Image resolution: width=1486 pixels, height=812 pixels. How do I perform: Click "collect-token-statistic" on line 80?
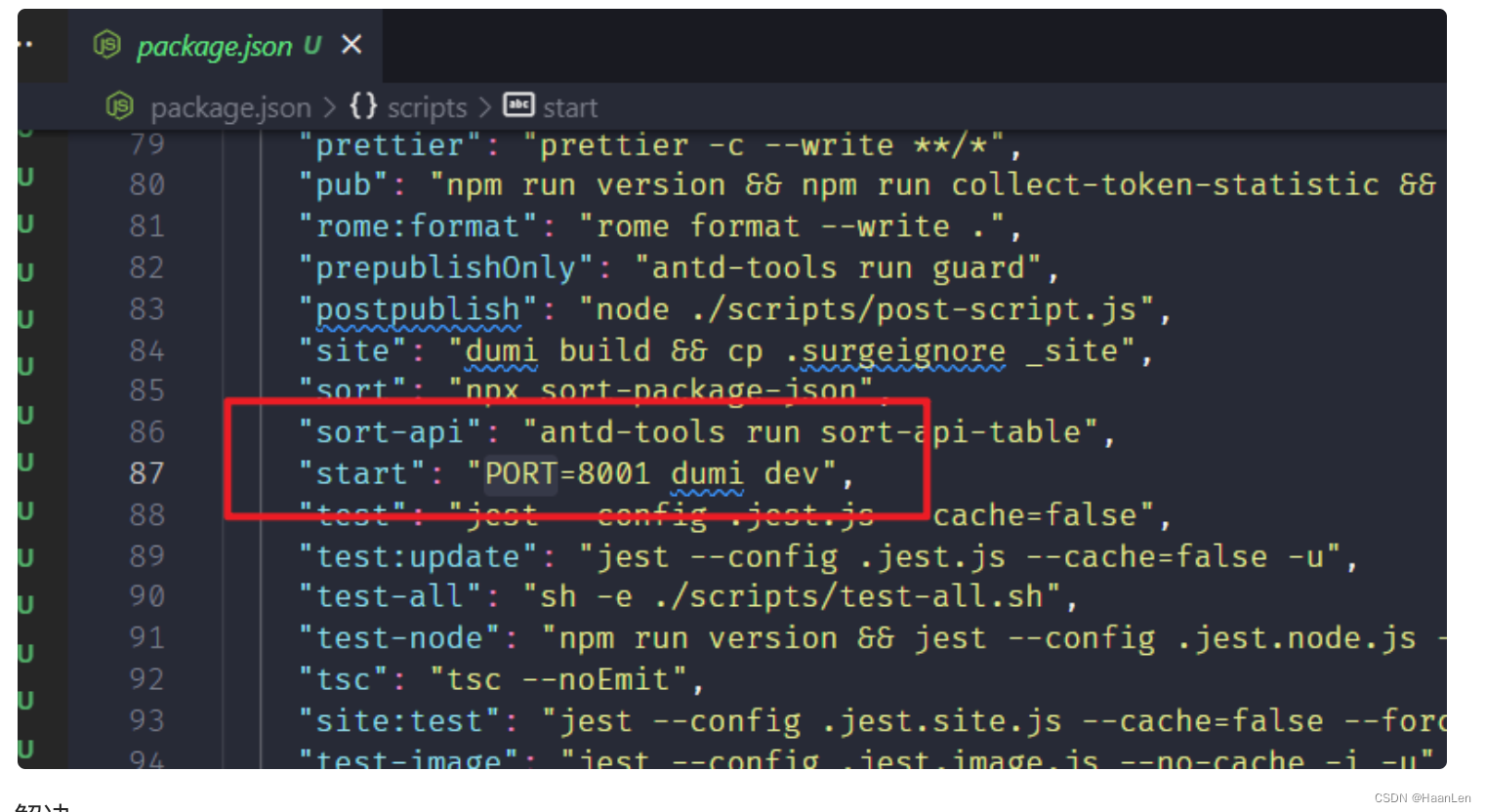click(1166, 184)
